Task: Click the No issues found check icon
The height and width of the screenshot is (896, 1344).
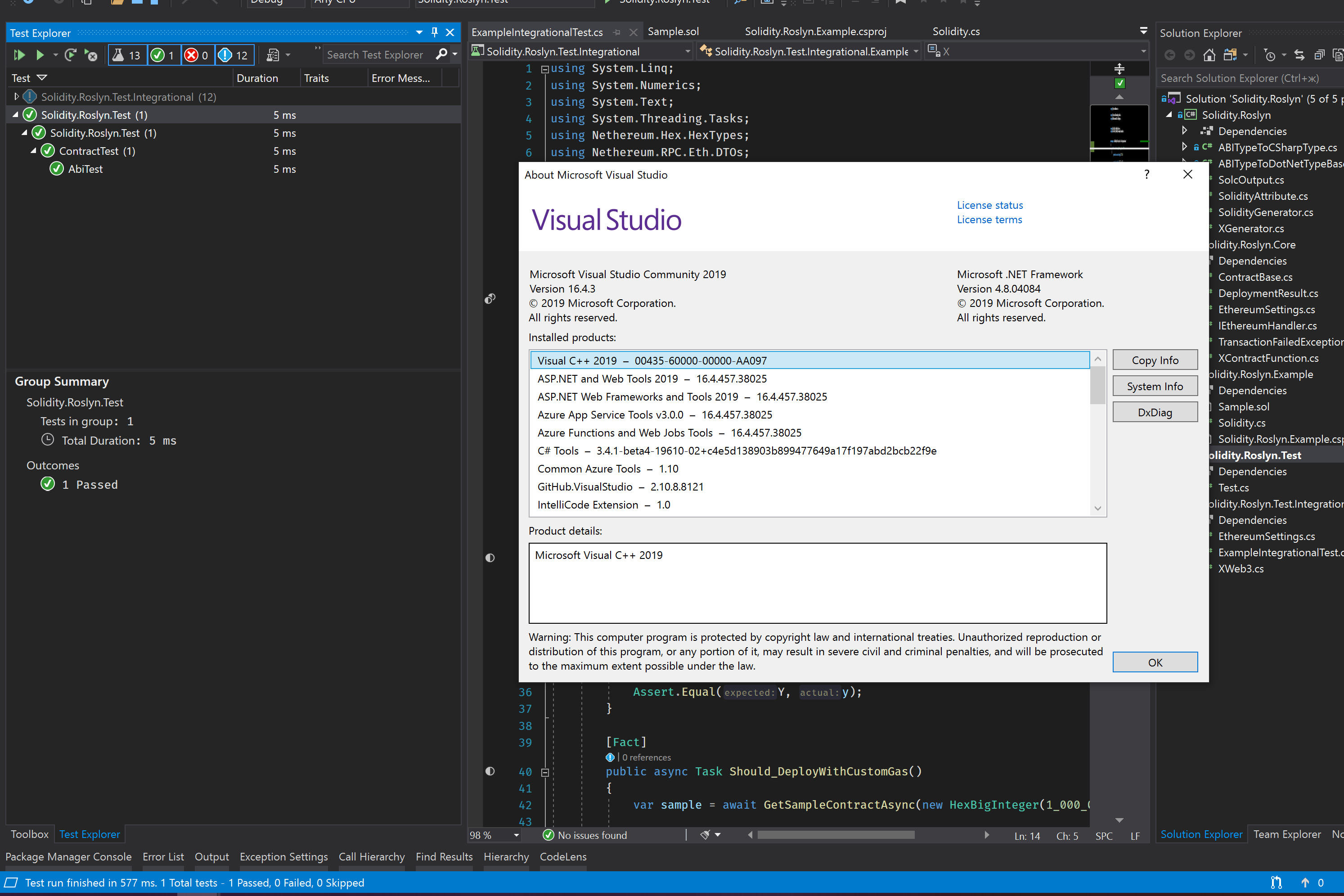Action: coord(548,835)
